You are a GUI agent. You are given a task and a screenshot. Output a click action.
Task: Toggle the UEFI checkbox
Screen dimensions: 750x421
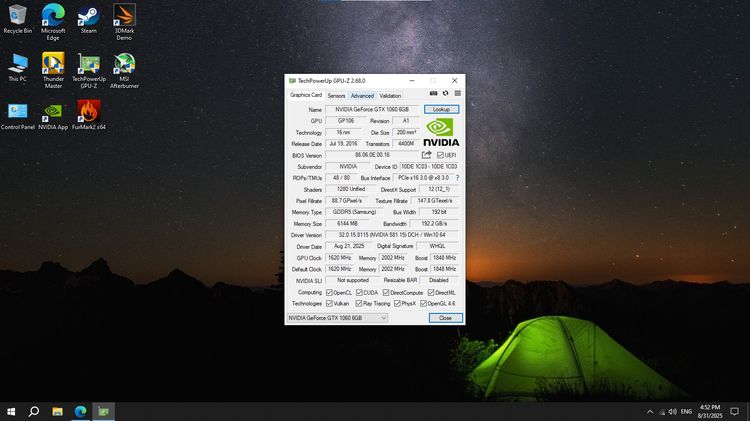click(440, 155)
